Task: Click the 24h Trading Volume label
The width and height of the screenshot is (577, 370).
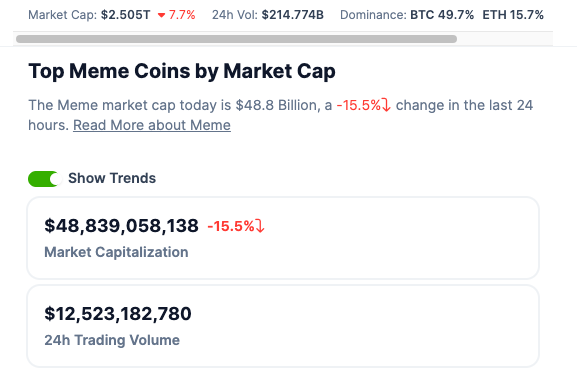Action: (x=112, y=340)
